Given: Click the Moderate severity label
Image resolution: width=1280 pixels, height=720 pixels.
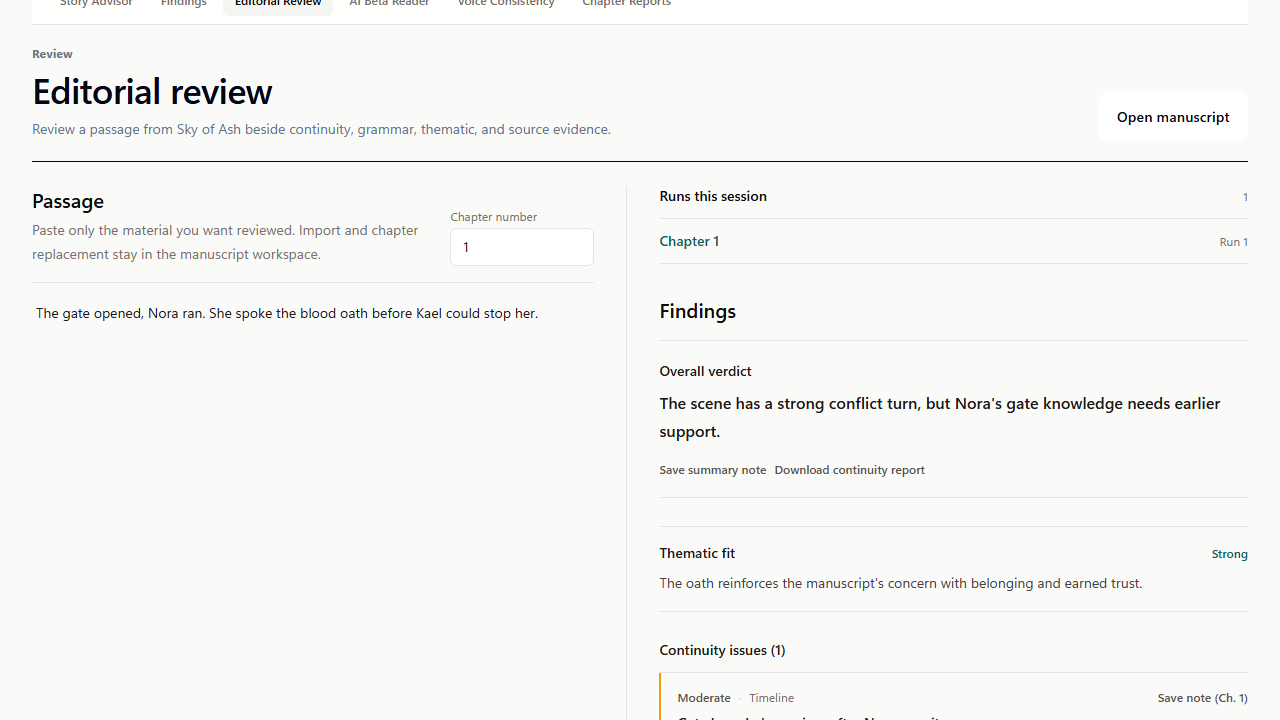Looking at the screenshot, I should pyautogui.click(x=704, y=698).
